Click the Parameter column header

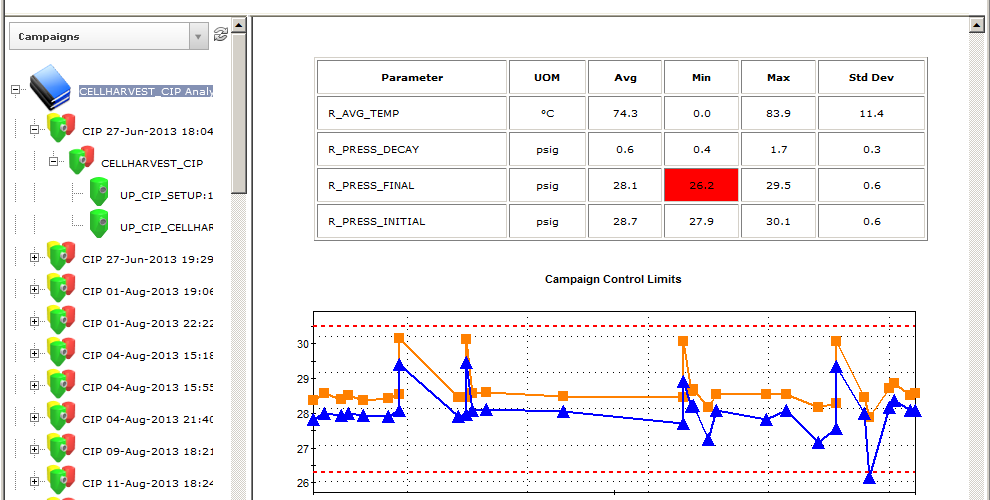tap(412, 77)
